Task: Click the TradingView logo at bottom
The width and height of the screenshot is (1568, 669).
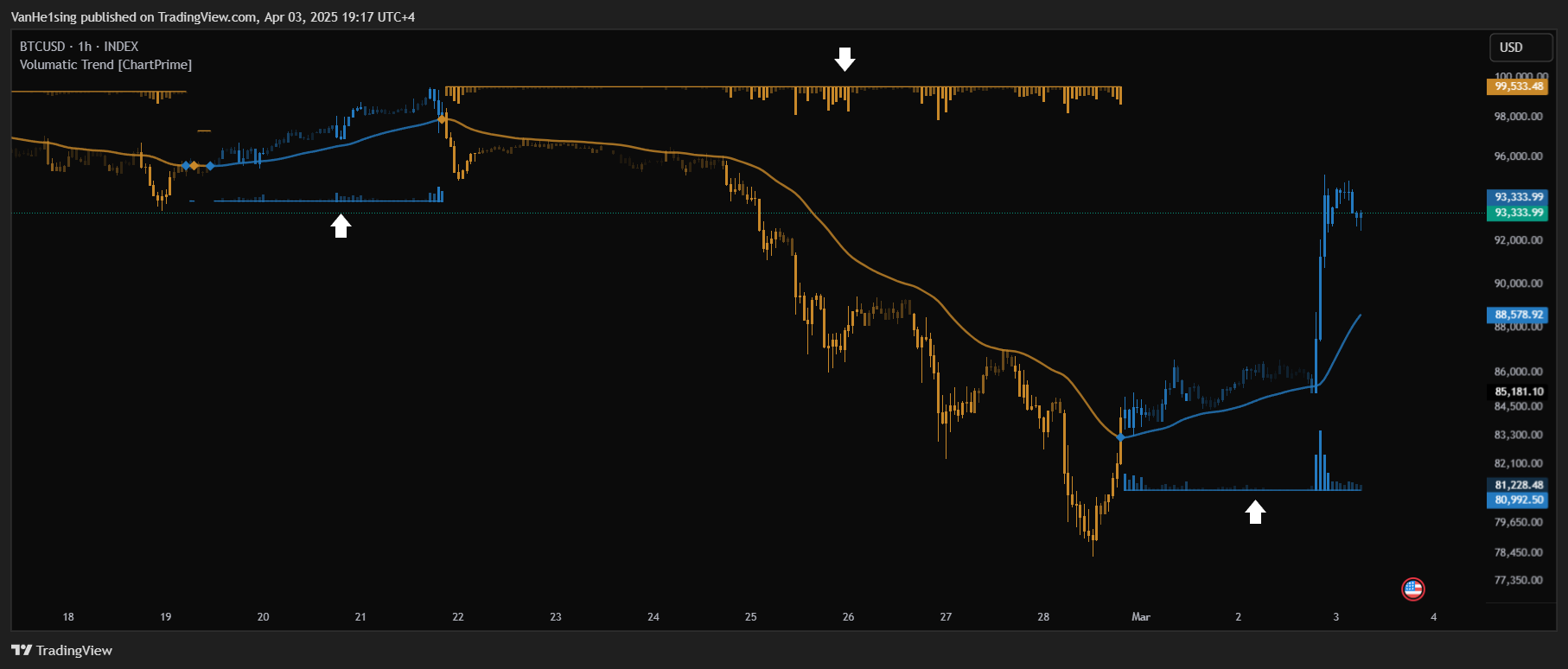Action: [x=61, y=650]
